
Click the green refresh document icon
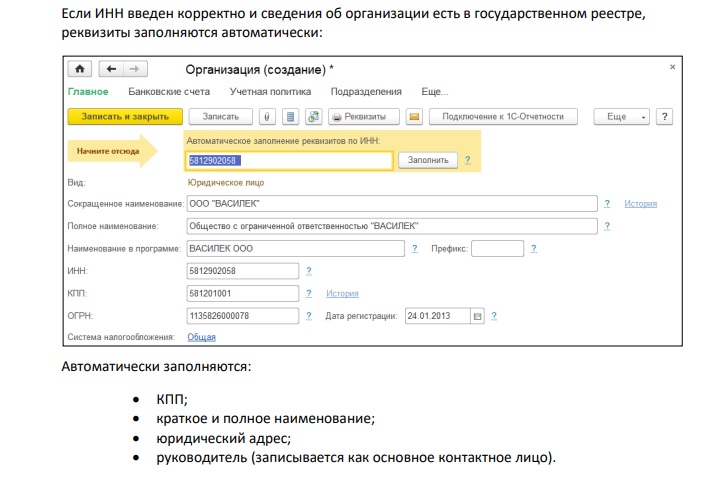pyautogui.click(x=313, y=117)
